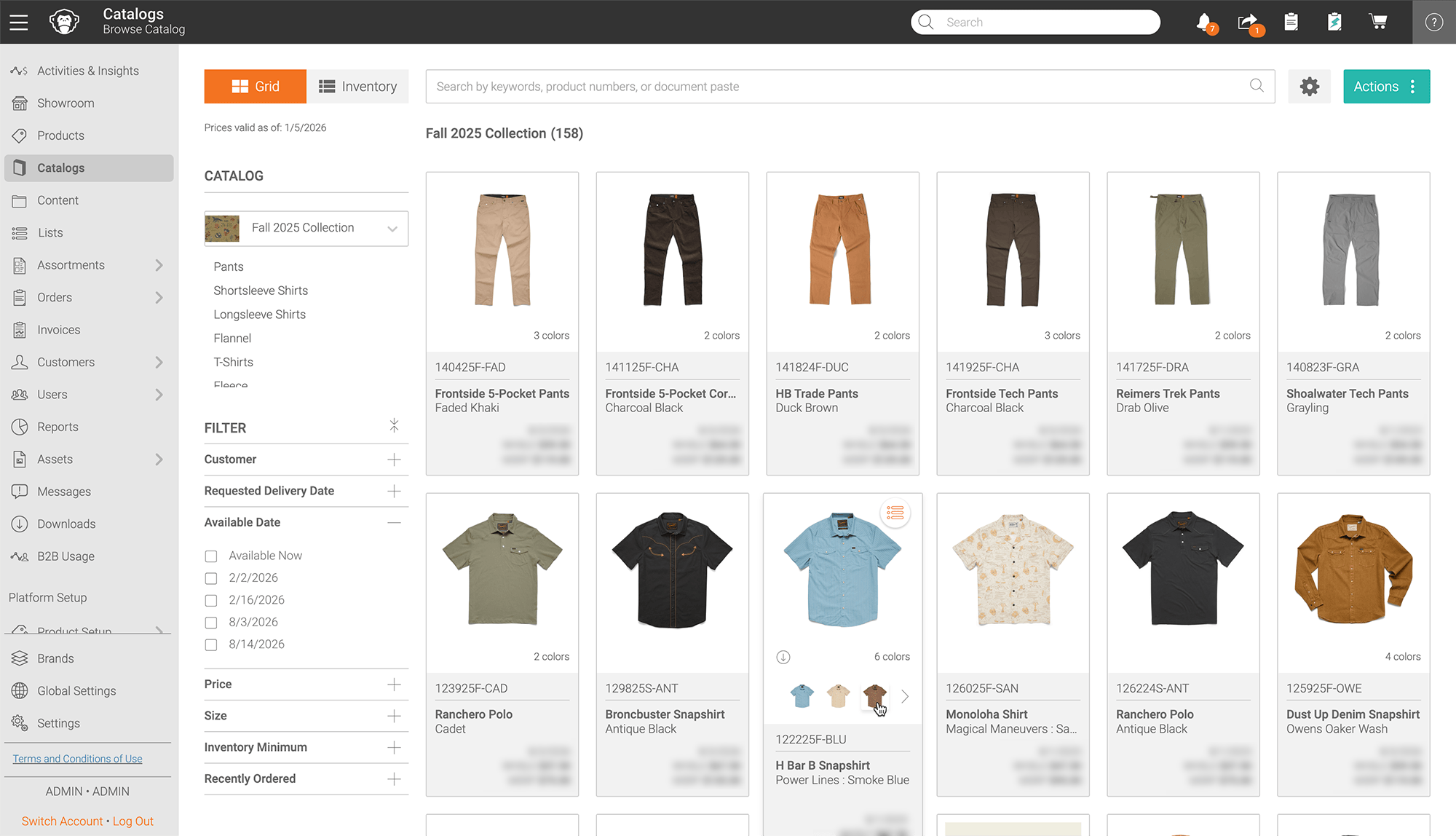The width and height of the screenshot is (1456, 836).
Task: Open the notifications bell showing 7 alerts
Action: click(1206, 22)
